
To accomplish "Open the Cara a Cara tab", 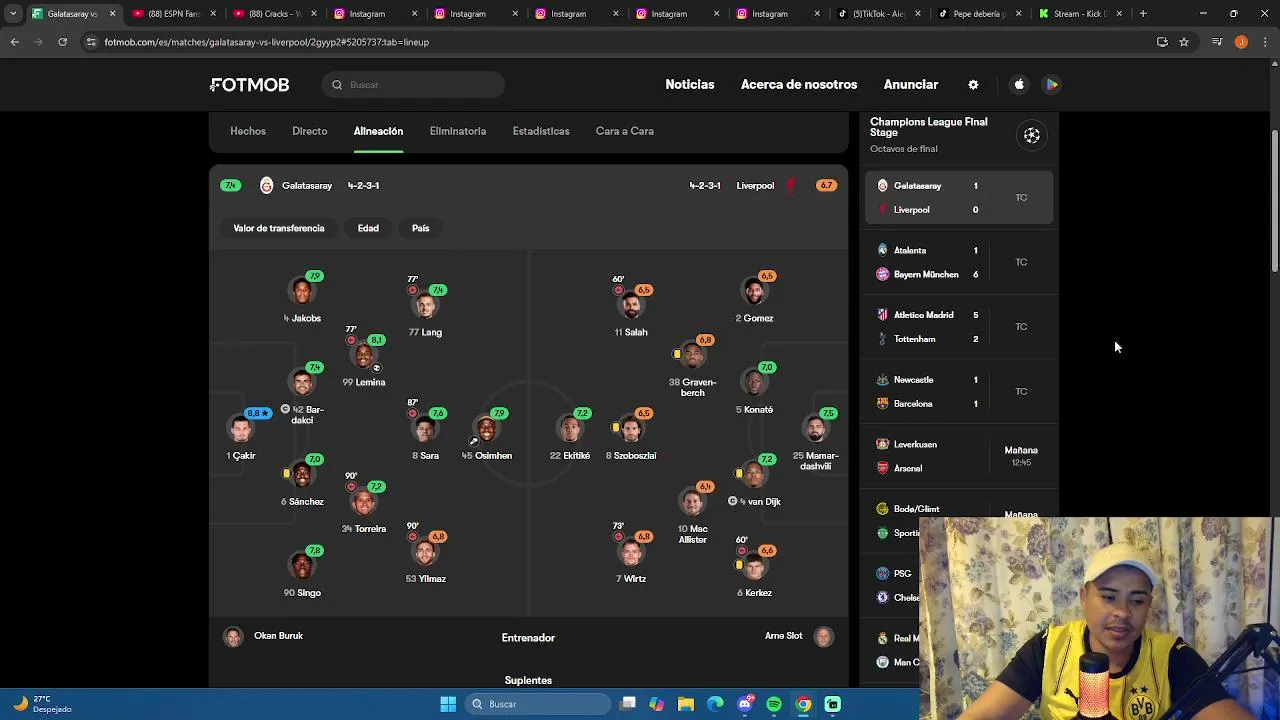I will pyautogui.click(x=625, y=131).
